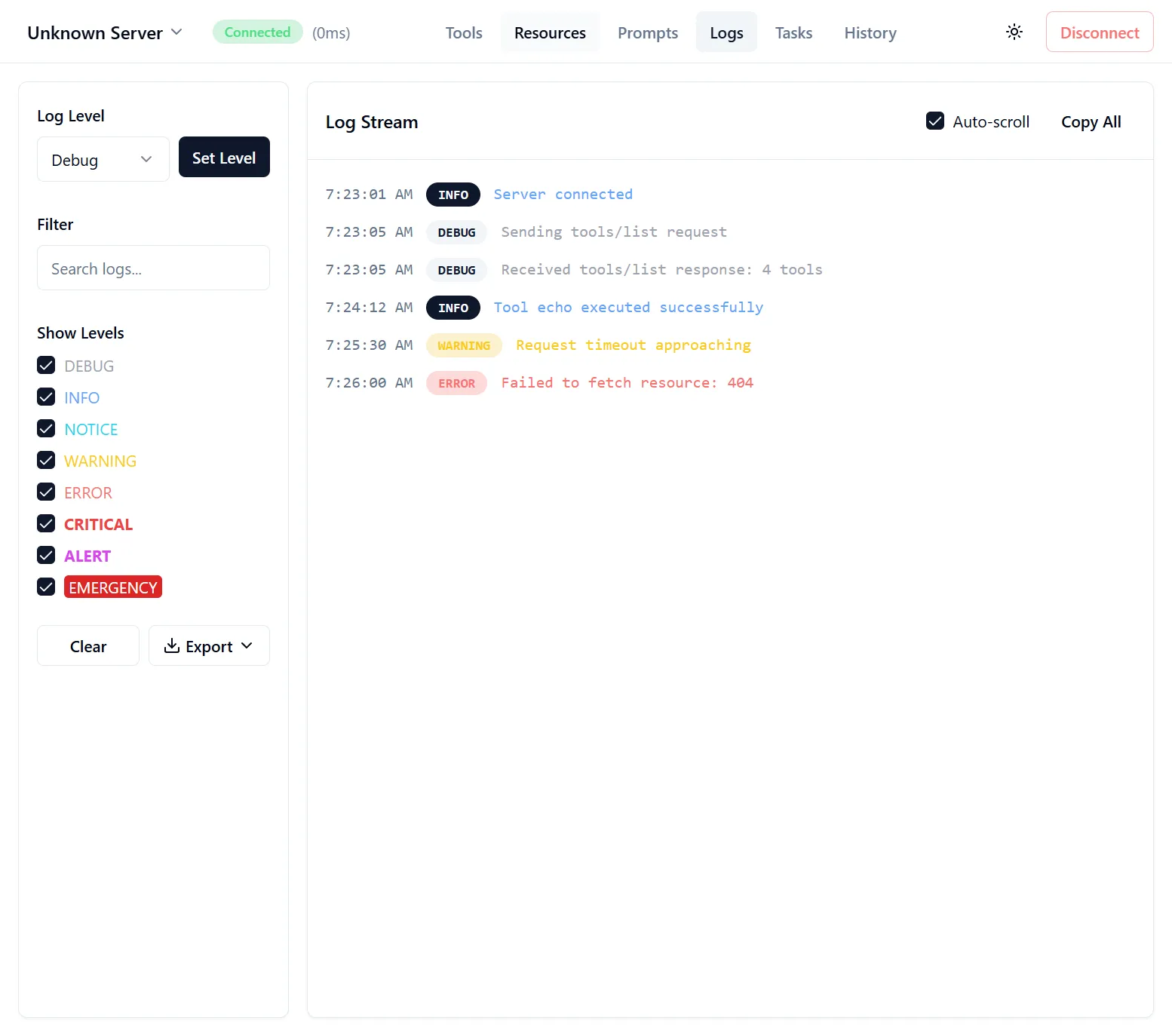Open the History tab
Viewport: 1172px width, 1036px height.
tap(870, 32)
